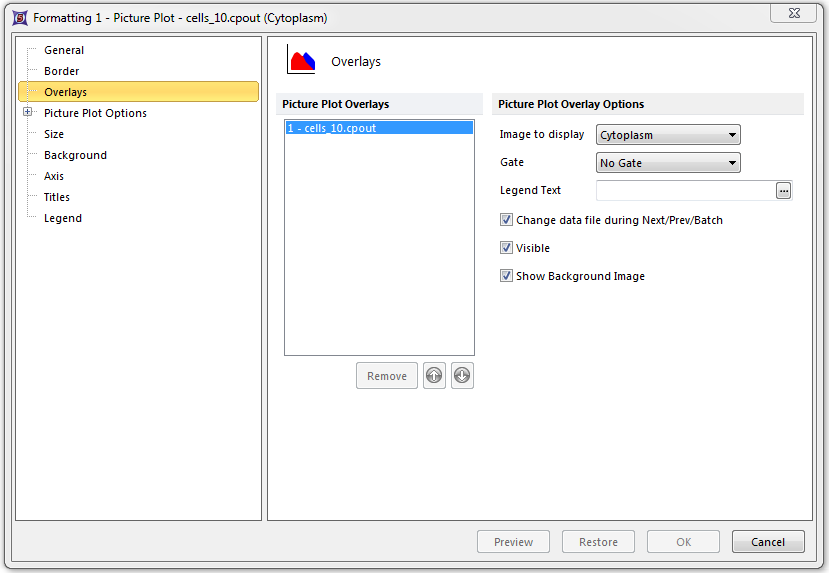
Task: Click the Legend Text ellipsis button
Action: [784, 190]
